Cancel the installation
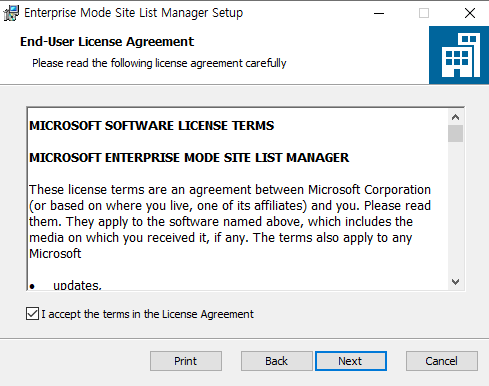Screen dimensions: 489x386 click(441, 361)
